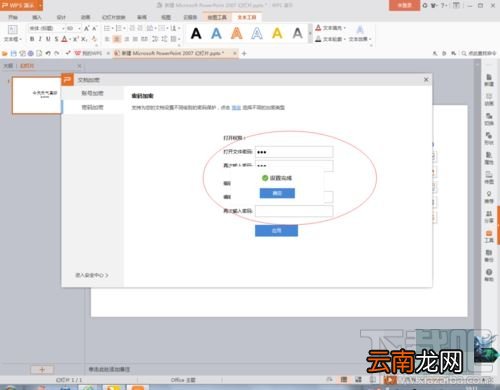
Task: Select the gray A text style
Action: click(x=298, y=33)
